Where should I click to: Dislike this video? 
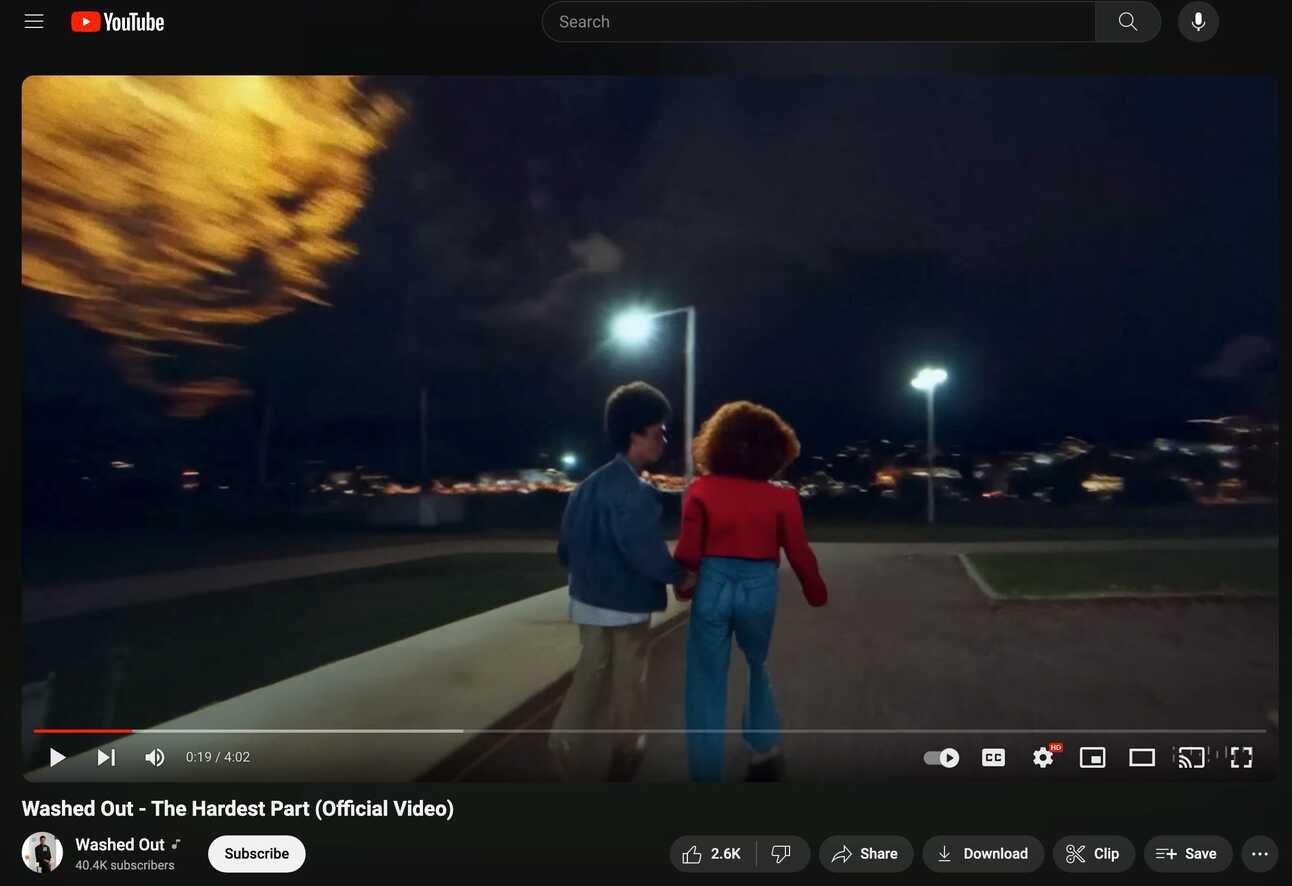click(x=782, y=854)
